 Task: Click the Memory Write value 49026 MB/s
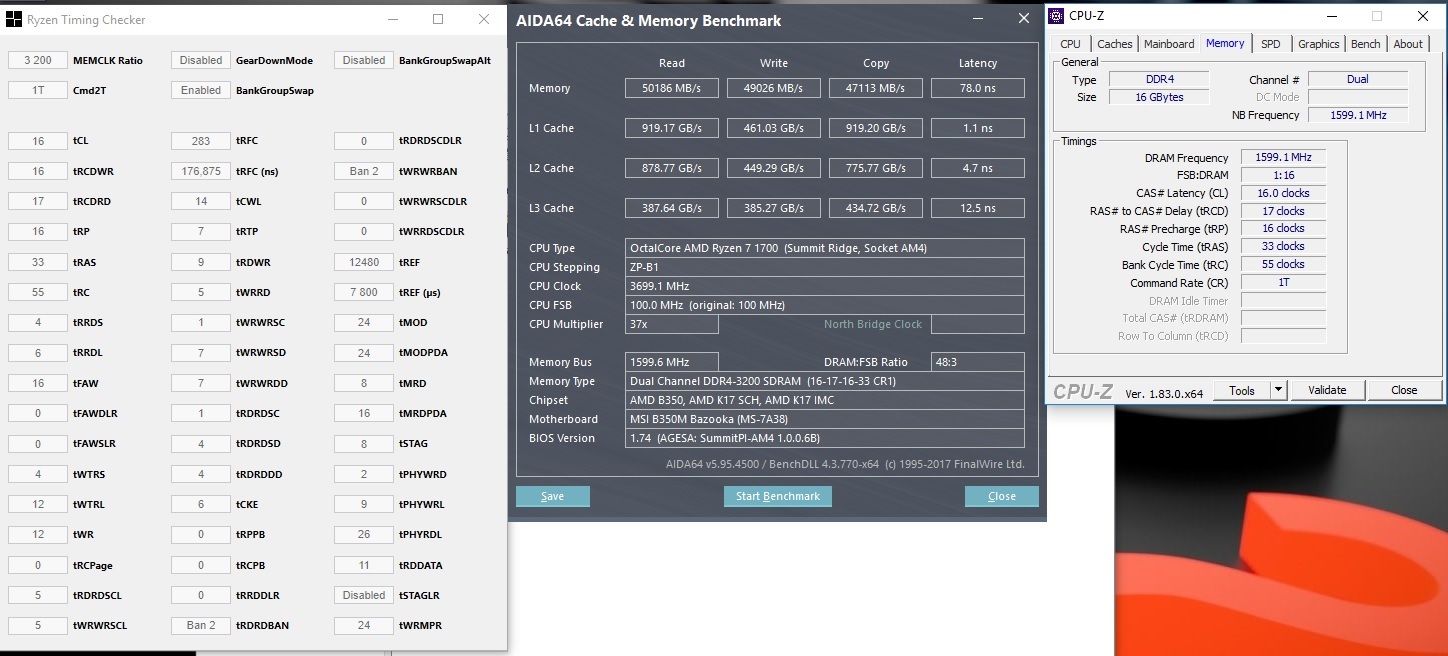coord(774,88)
